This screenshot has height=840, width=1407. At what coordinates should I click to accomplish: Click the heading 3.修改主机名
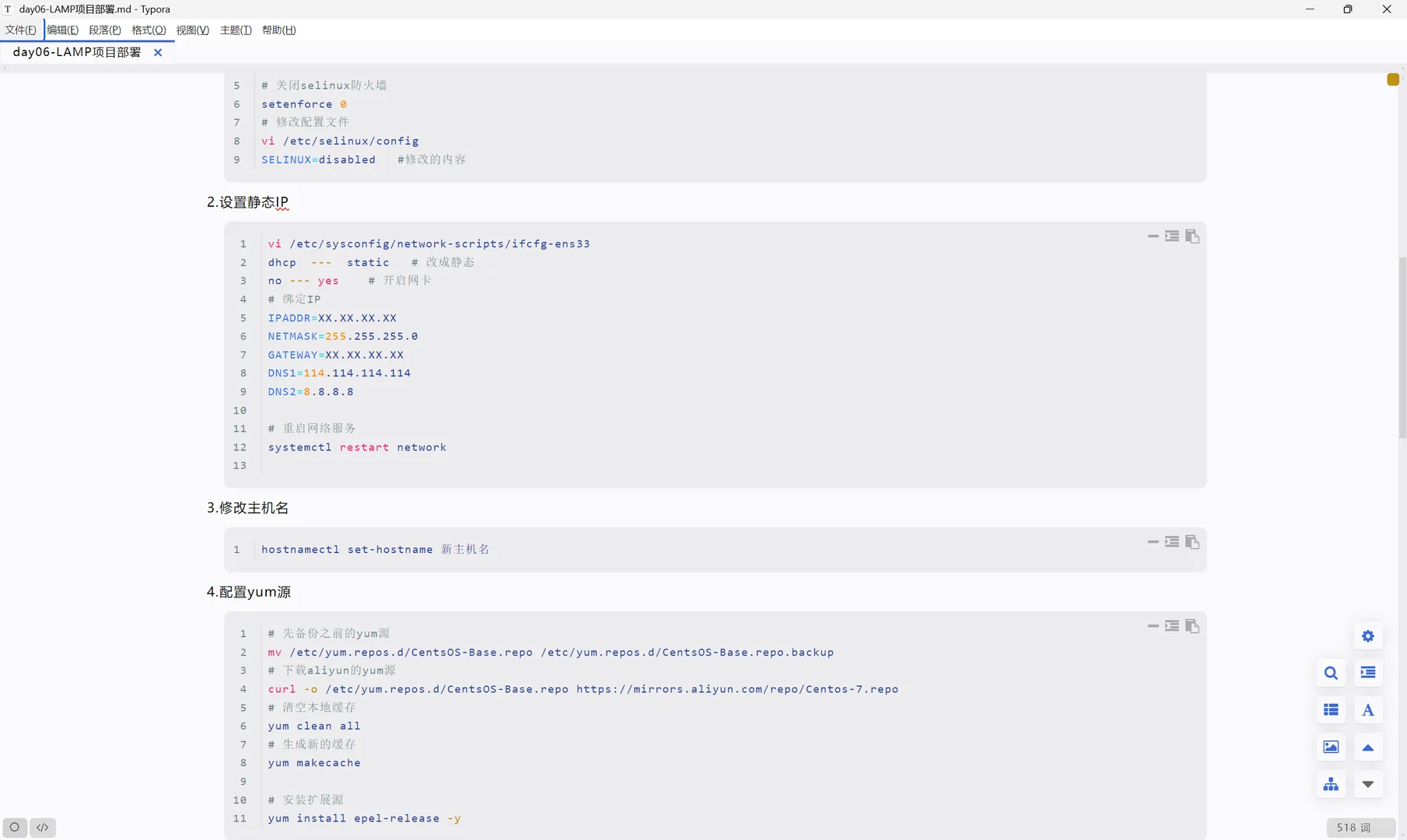pyautogui.click(x=247, y=508)
